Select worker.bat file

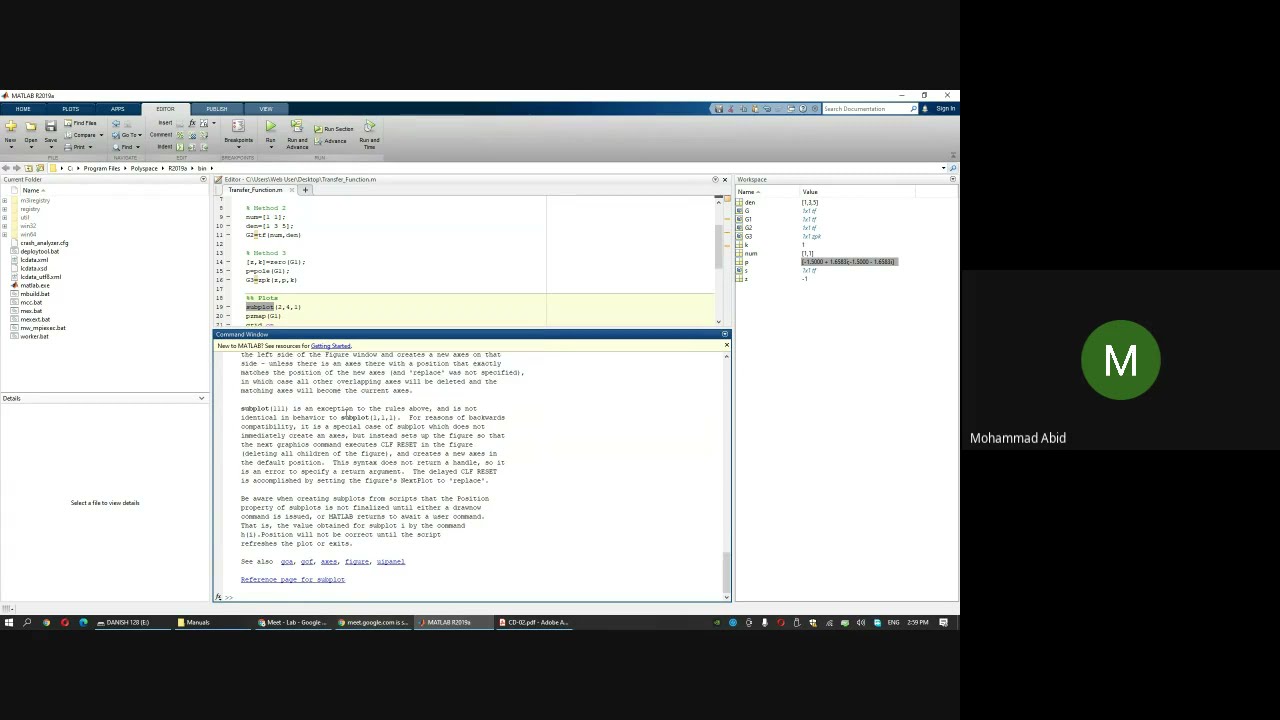click(x=34, y=336)
